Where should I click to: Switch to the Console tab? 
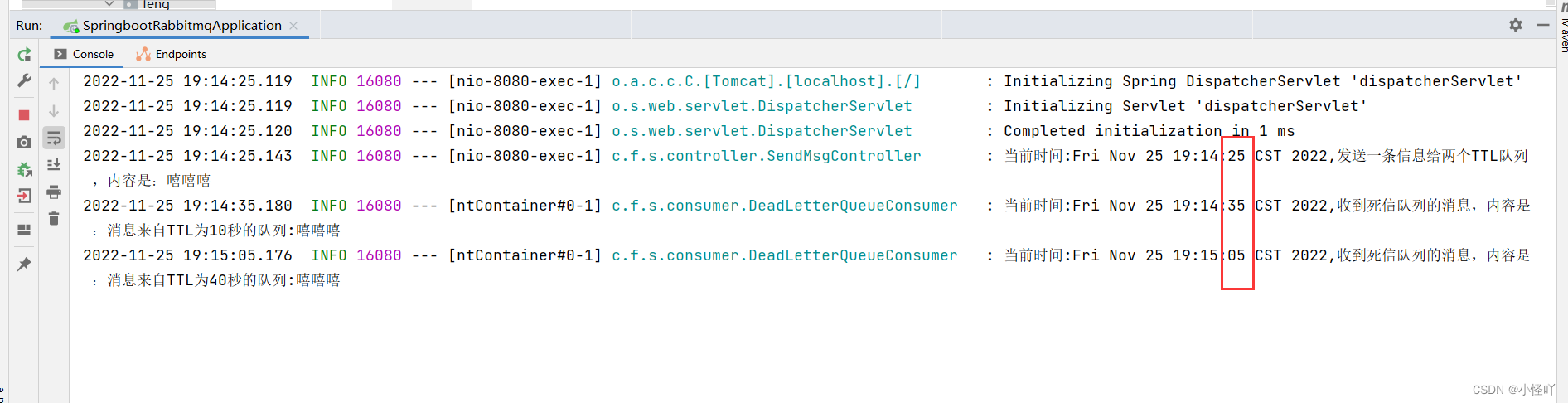[x=84, y=54]
